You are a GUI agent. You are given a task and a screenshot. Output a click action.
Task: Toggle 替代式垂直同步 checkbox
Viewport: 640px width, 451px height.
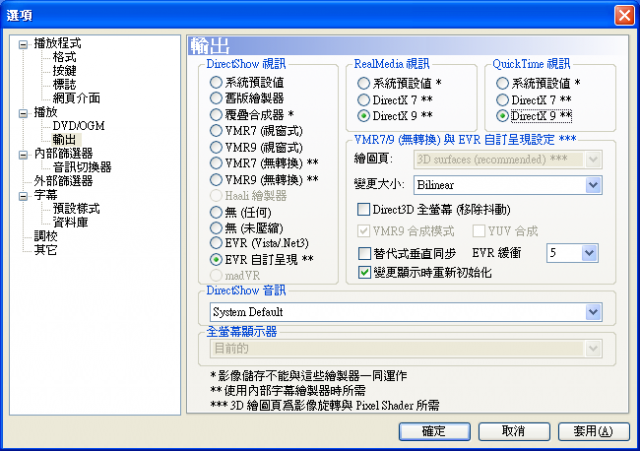(364, 253)
